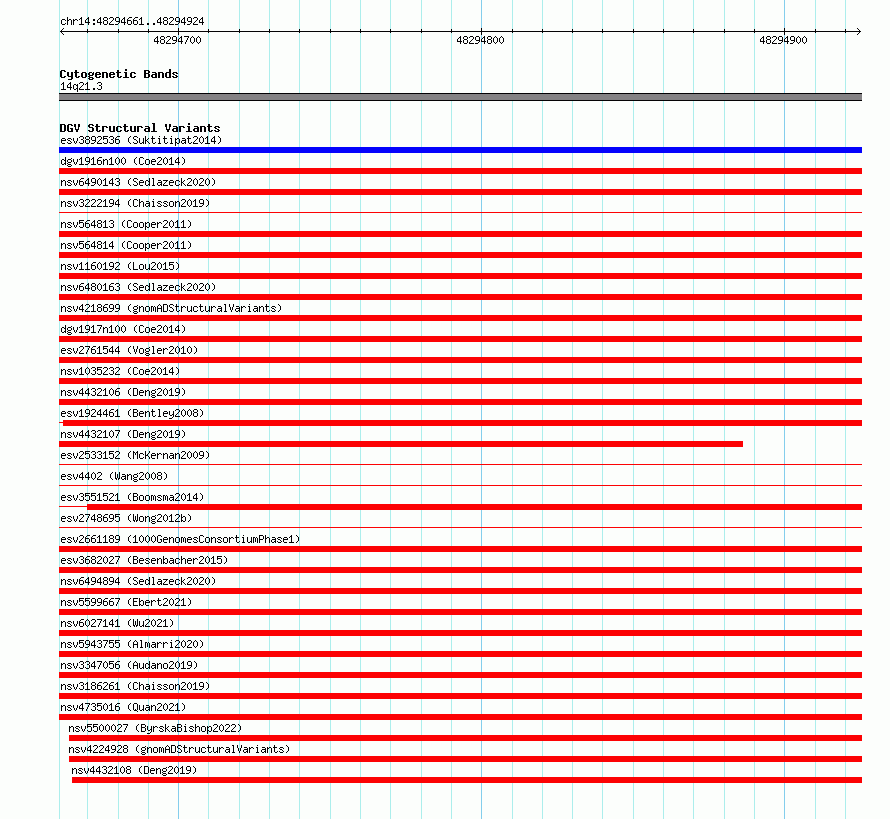The width and height of the screenshot is (890, 819).
Task: Open esv1924461 (Bentley2008) variant
Action: point(132,413)
